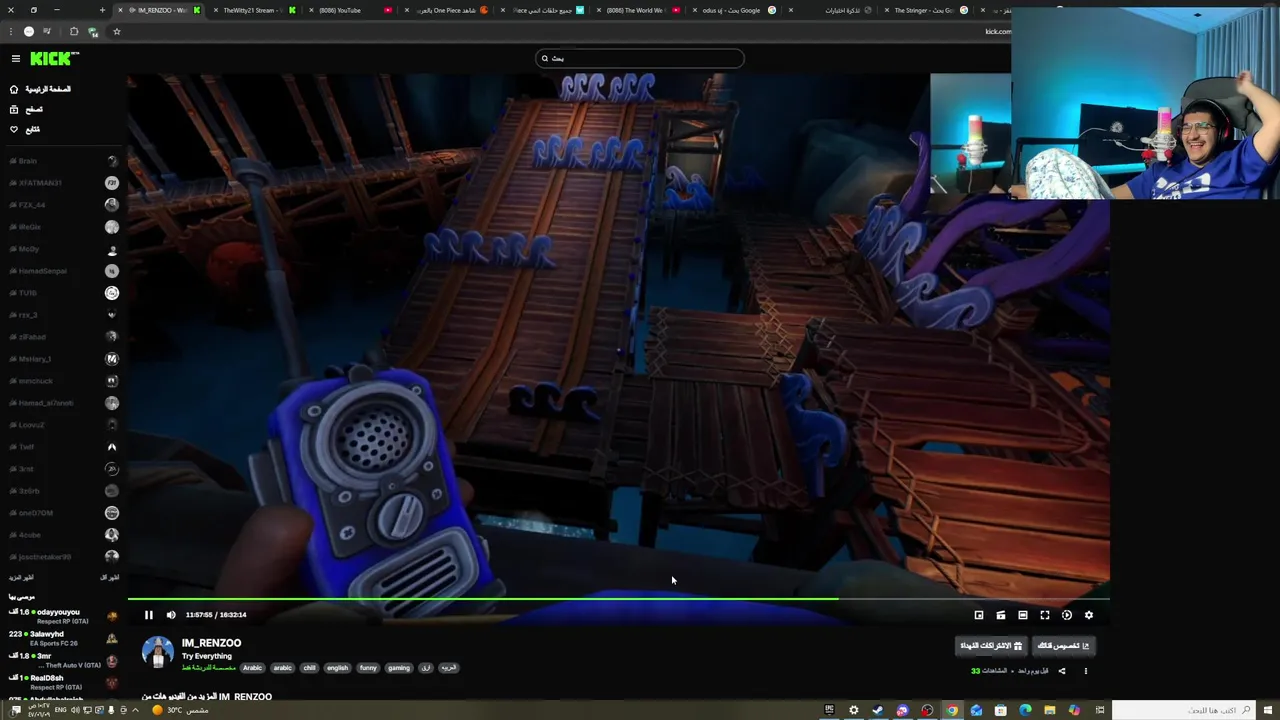Open the three-dot more options menu
The height and width of the screenshot is (720, 1280).
(x=1086, y=671)
